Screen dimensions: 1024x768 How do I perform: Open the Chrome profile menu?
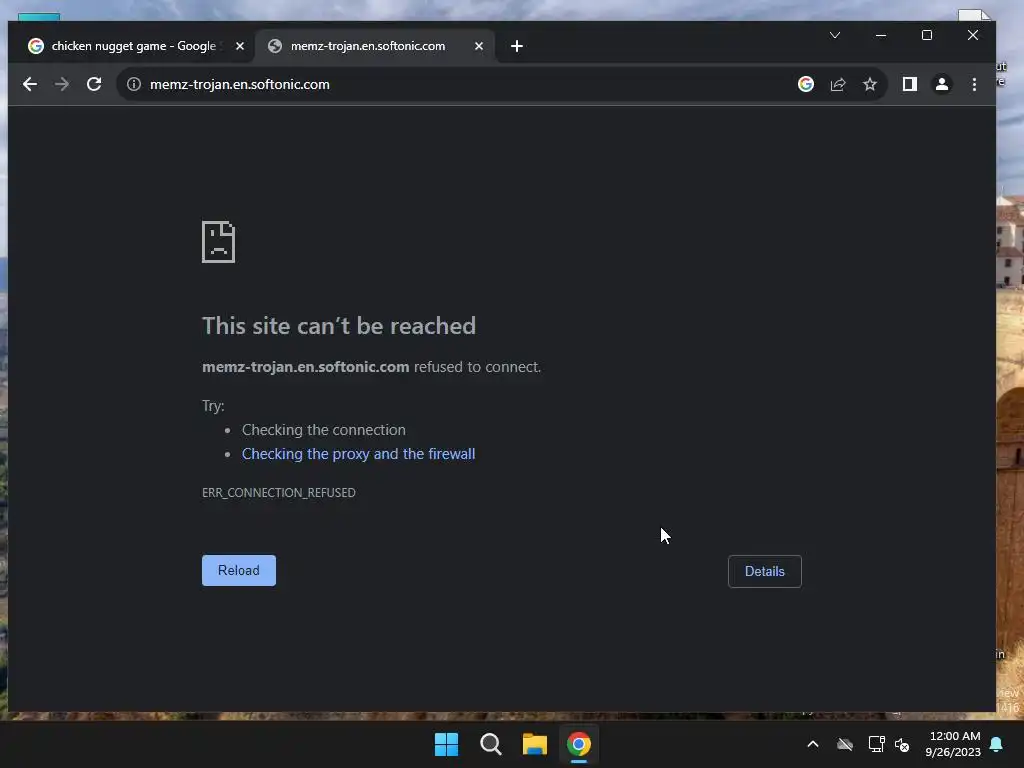coord(942,84)
